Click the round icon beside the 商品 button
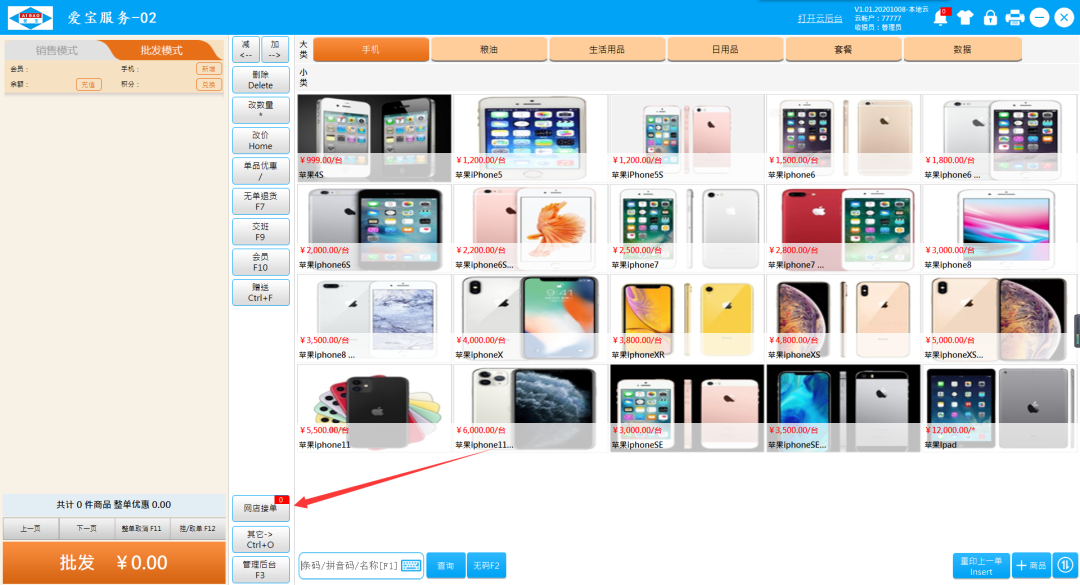The image size is (1080, 585). pos(1065,566)
